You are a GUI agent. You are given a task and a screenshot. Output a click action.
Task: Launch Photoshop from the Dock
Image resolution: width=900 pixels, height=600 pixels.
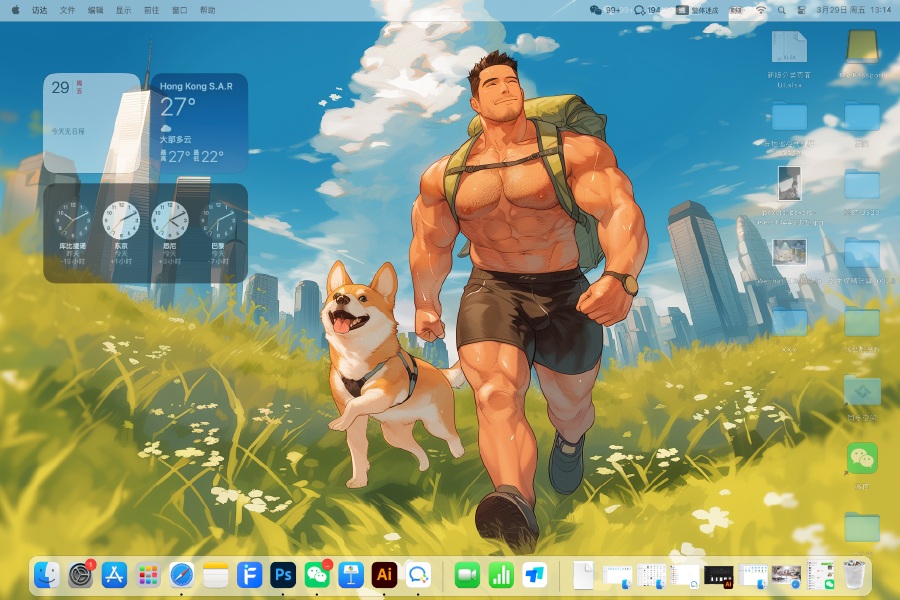click(283, 575)
